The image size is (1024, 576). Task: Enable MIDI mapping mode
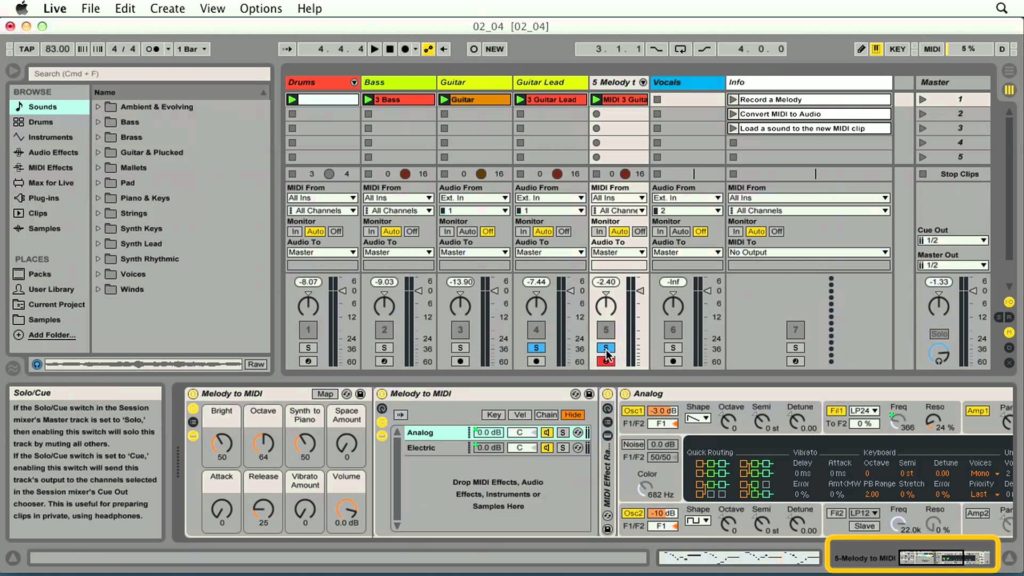(931, 48)
